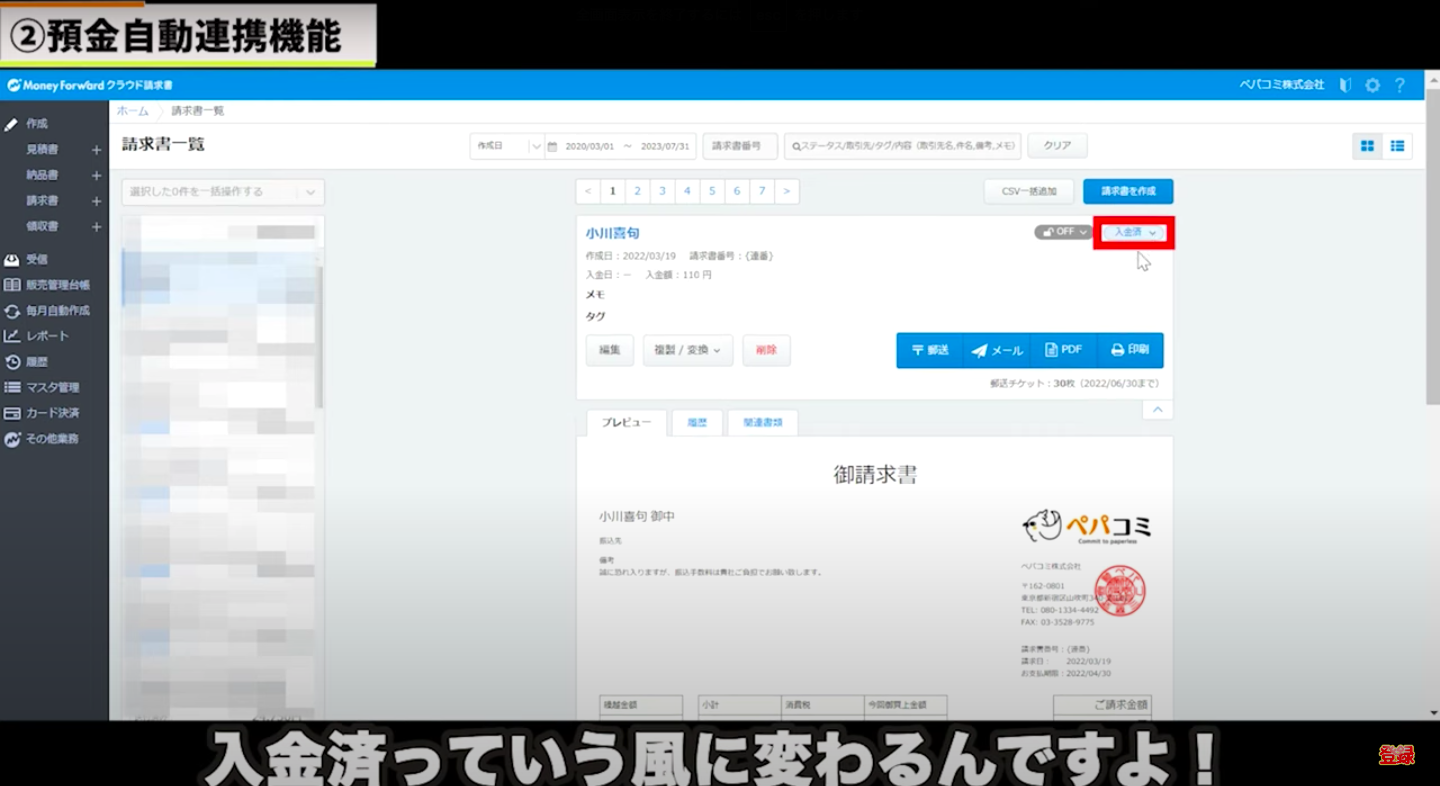
Task: Open the guide book icon in header
Action: pyautogui.click(x=1345, y=85)
